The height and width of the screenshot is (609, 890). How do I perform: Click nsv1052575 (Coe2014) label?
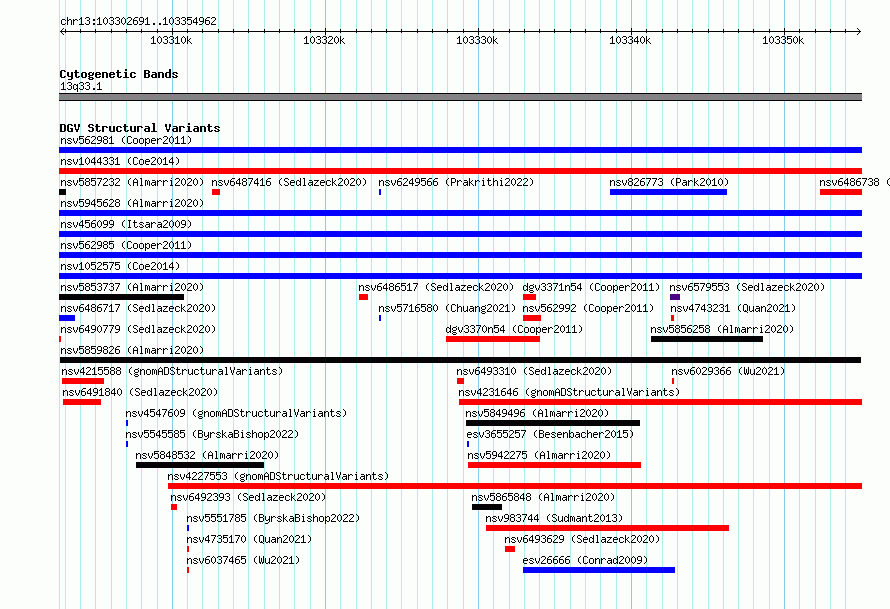(x=120, y=266)
